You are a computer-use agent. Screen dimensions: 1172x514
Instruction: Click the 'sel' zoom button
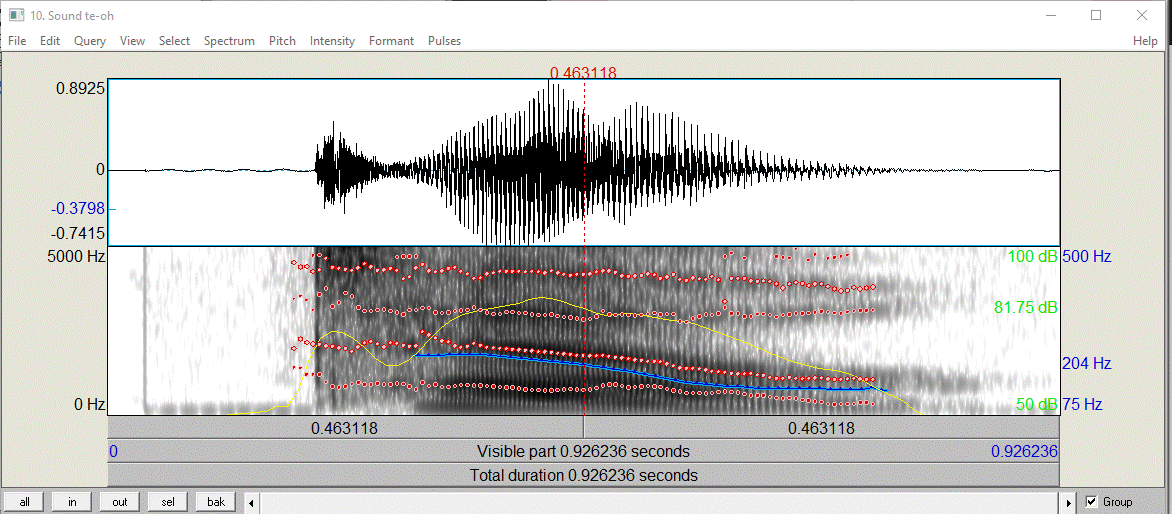click(x=168, y=501)
